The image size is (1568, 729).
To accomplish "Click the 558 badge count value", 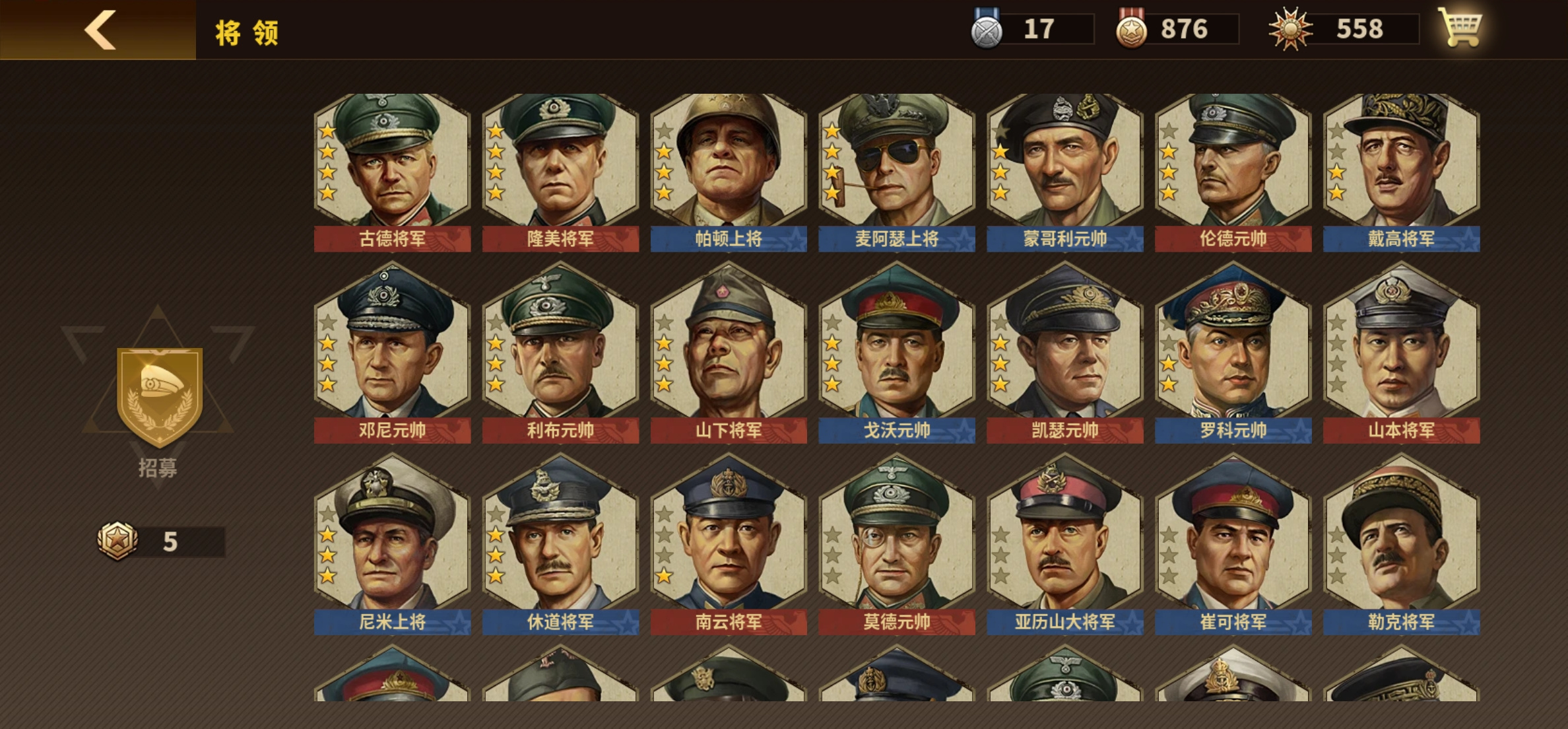I will [x=1359, y=29].
